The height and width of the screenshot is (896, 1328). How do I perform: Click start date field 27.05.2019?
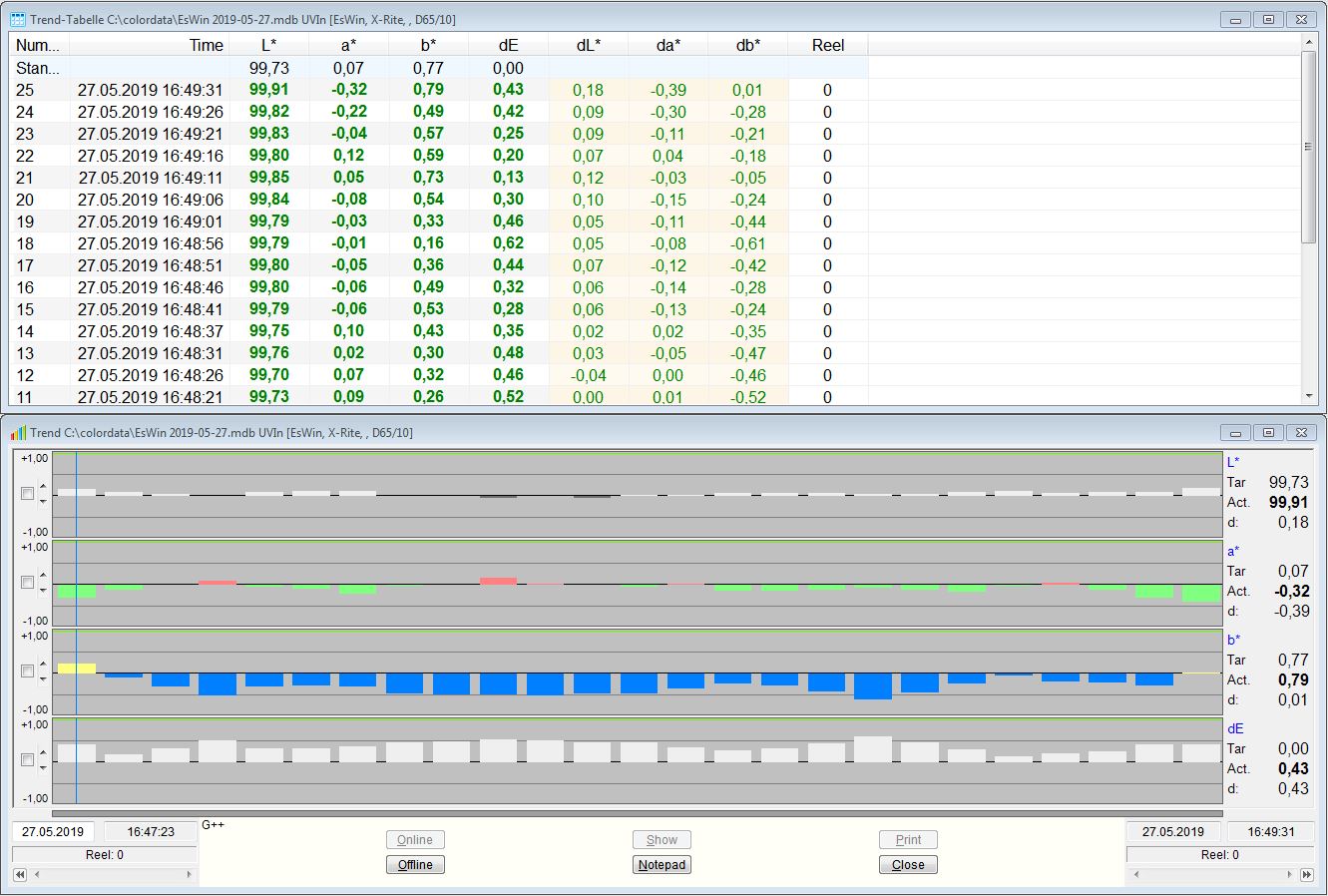click(x=54, y=831)
